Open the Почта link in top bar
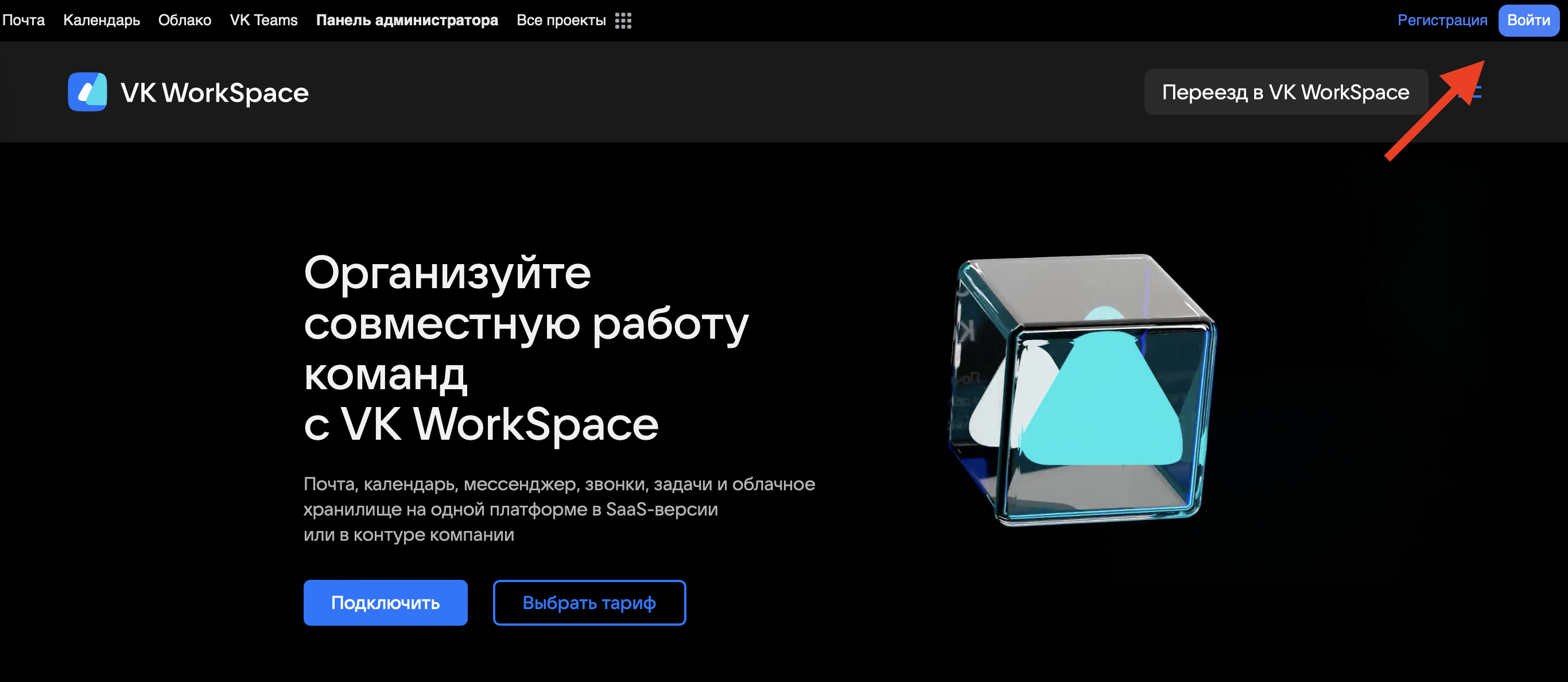 tap(23, 20)
